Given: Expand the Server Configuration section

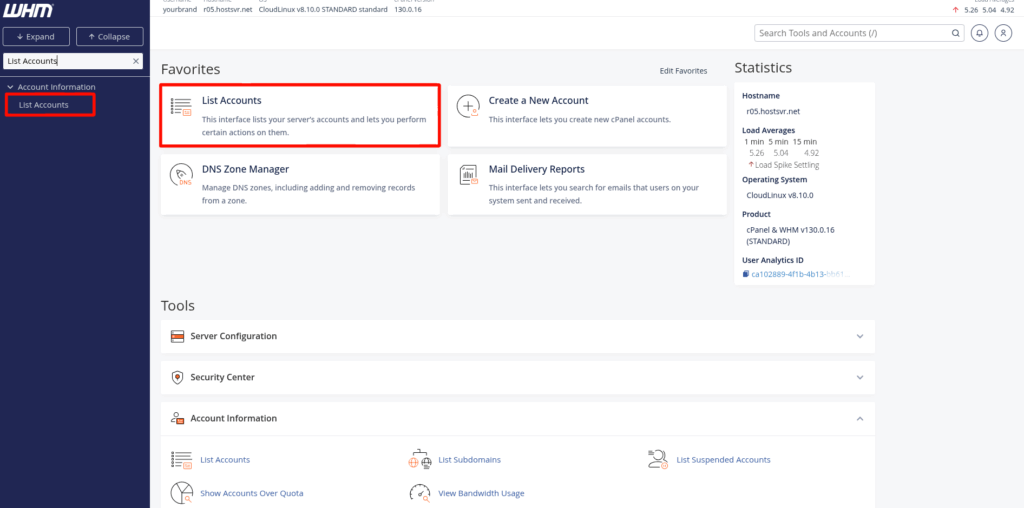Looking at the screenshot, I should click(859, 336).
